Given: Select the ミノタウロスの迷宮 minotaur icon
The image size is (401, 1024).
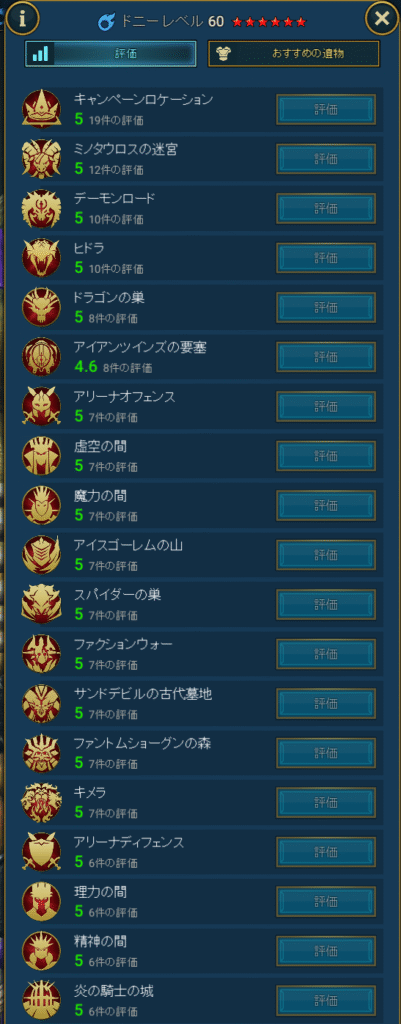Looking at the screenshot, I should pos(42,159).
